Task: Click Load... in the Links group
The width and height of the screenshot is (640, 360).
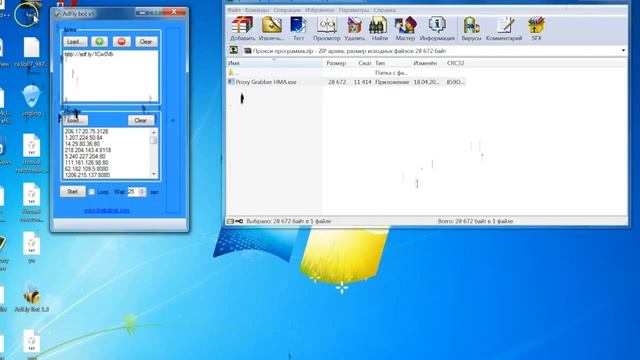Action: [x=76, y=42]
